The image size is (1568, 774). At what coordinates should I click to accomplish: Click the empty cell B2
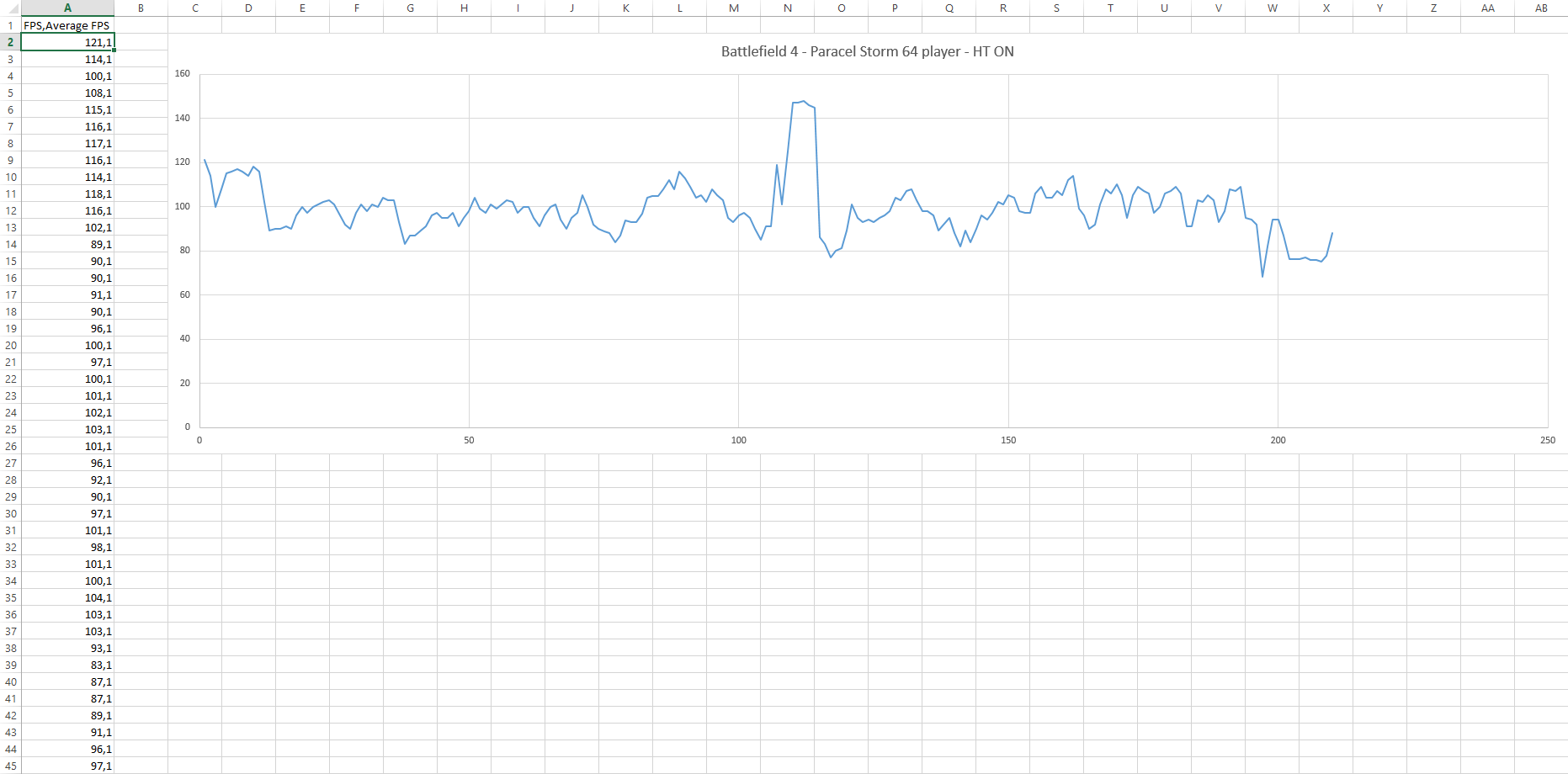coord(141,42)
